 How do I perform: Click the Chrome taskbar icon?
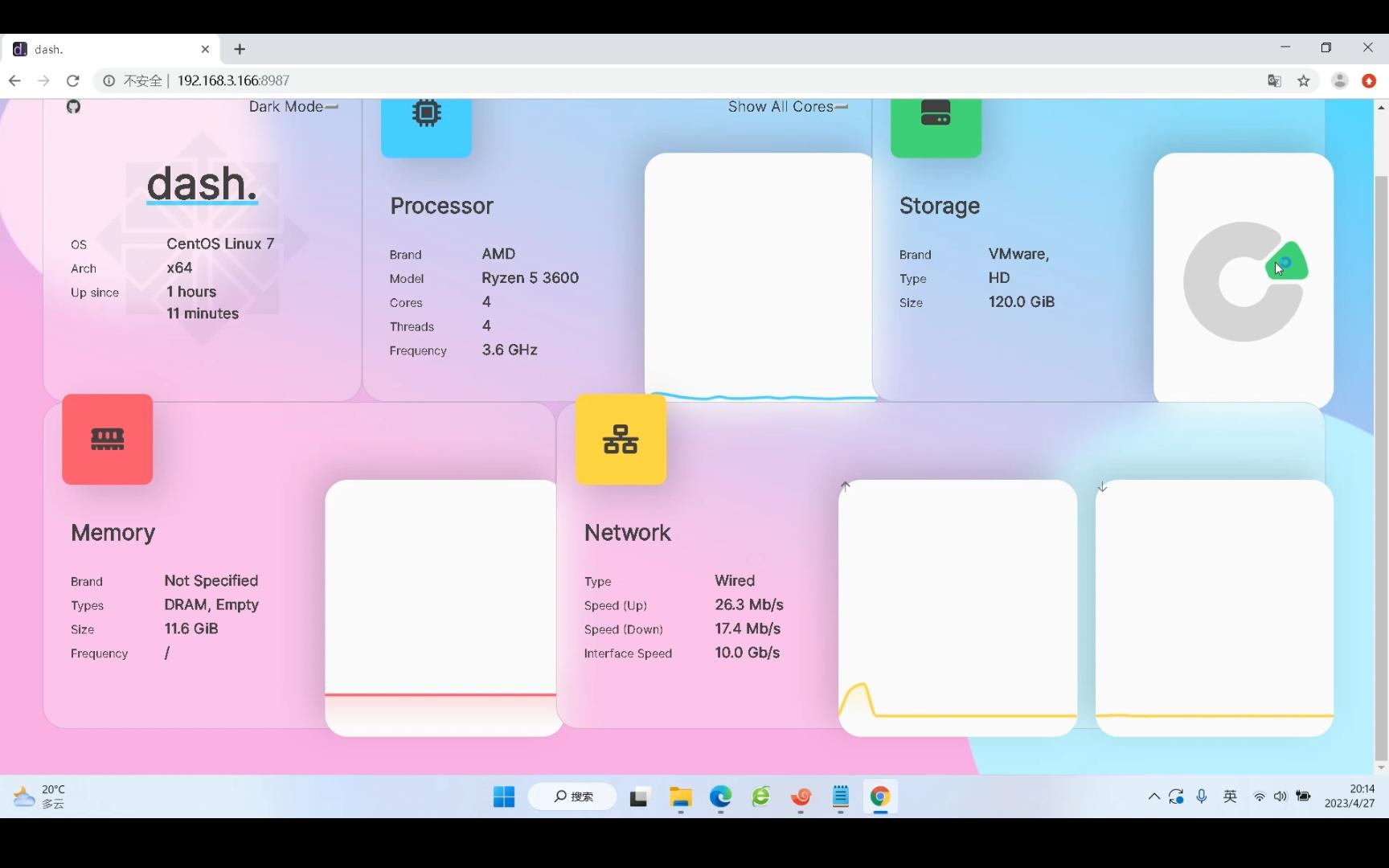click(880, 796)
